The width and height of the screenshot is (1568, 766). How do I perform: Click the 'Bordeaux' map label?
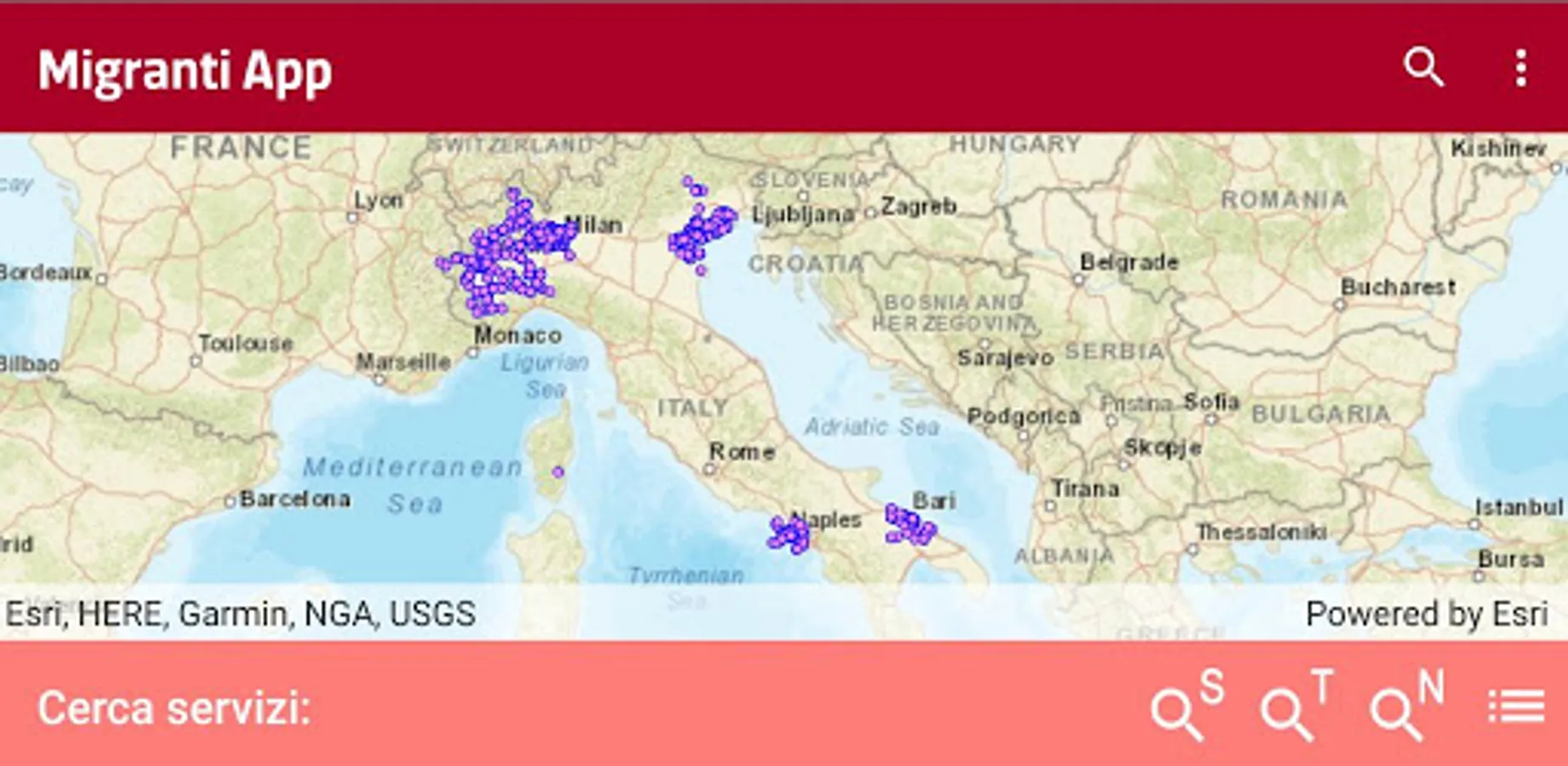tap(46, 272)
